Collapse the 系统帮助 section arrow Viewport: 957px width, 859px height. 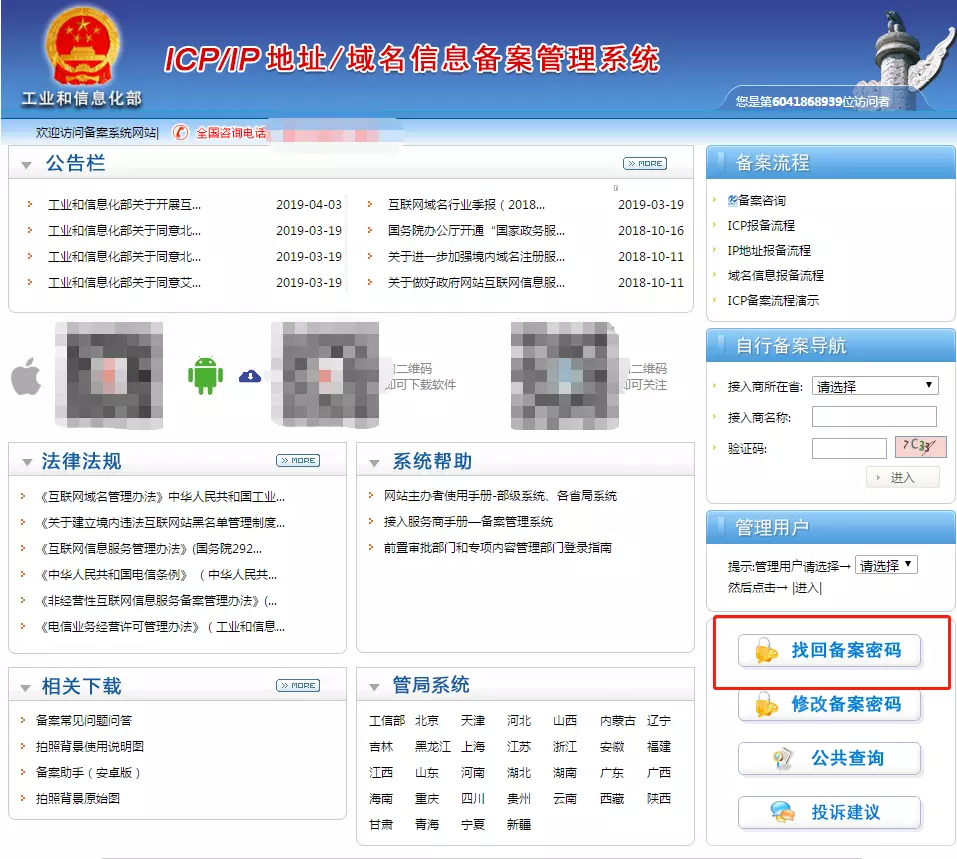[374, 463]
